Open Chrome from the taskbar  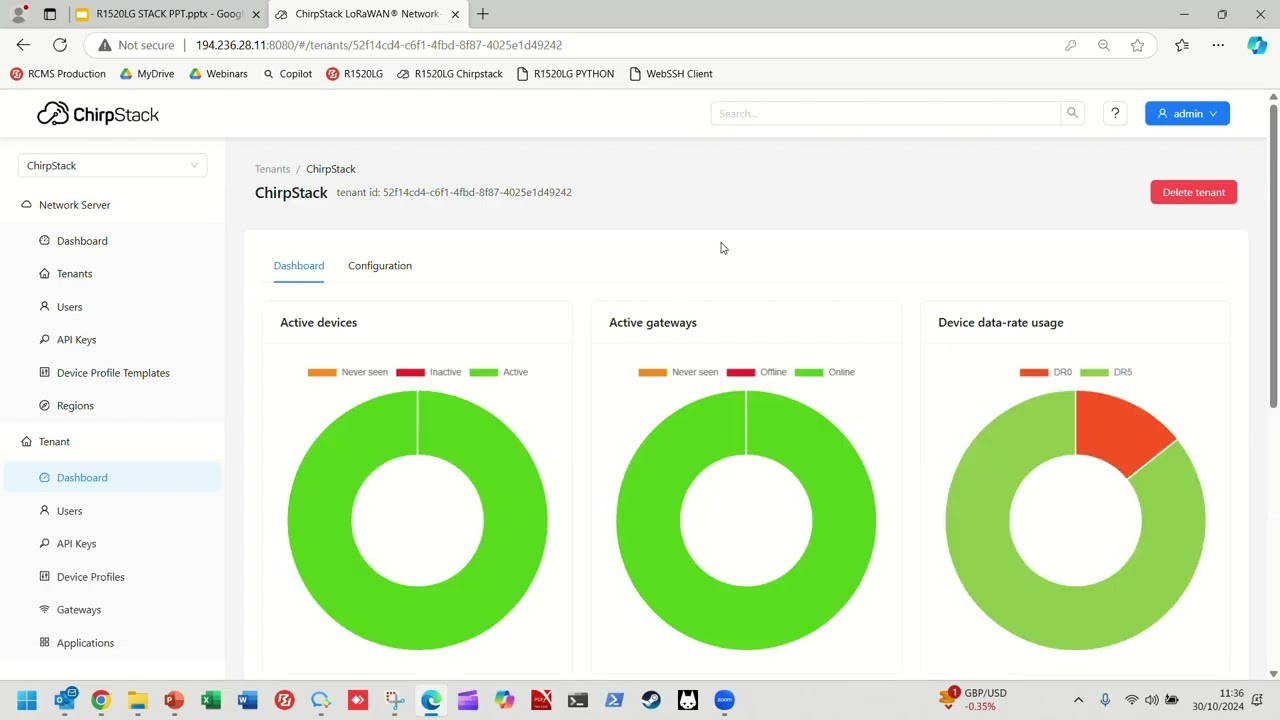[x=101, y=700]
